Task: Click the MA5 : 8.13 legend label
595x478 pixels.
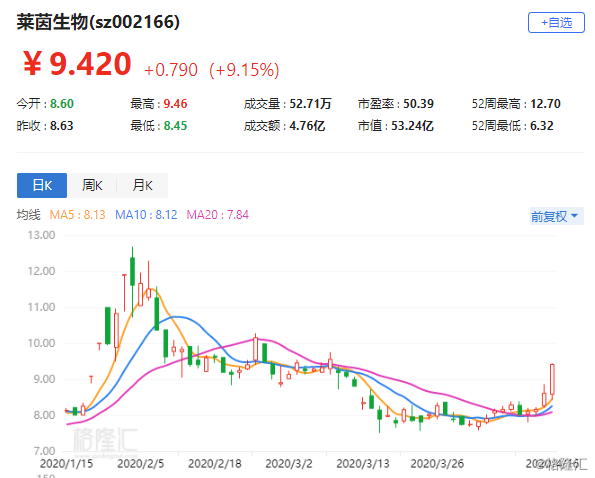Action: (77, 215)
